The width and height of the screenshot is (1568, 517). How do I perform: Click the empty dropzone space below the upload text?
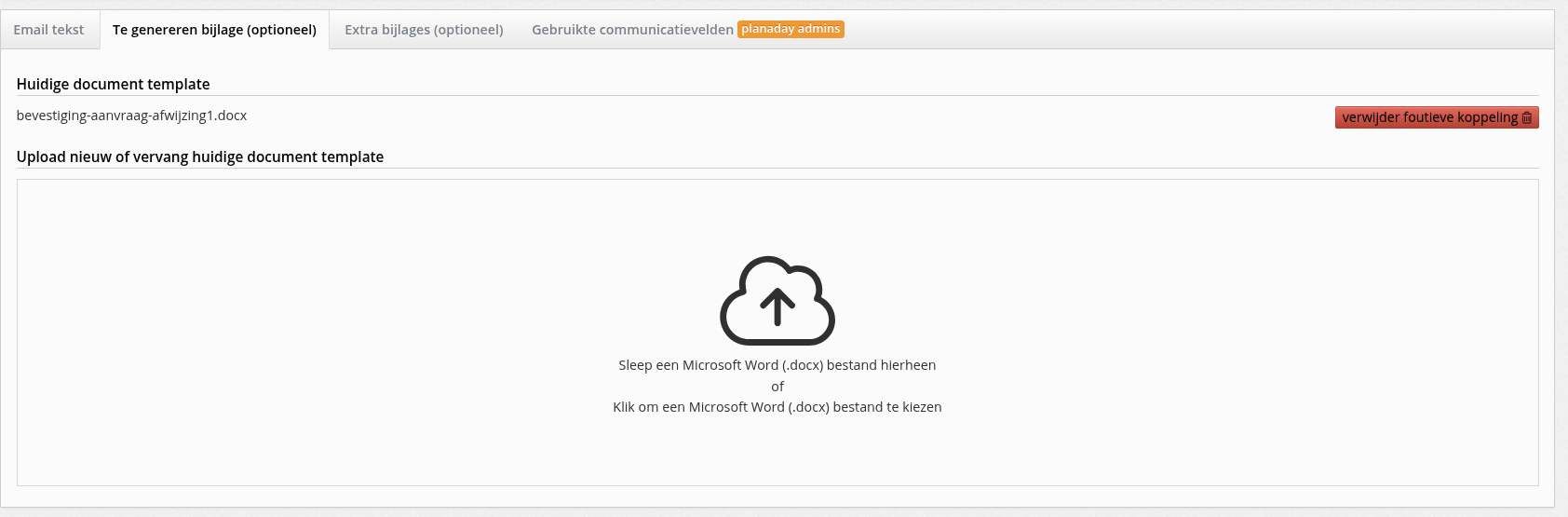tap(777, 452)
